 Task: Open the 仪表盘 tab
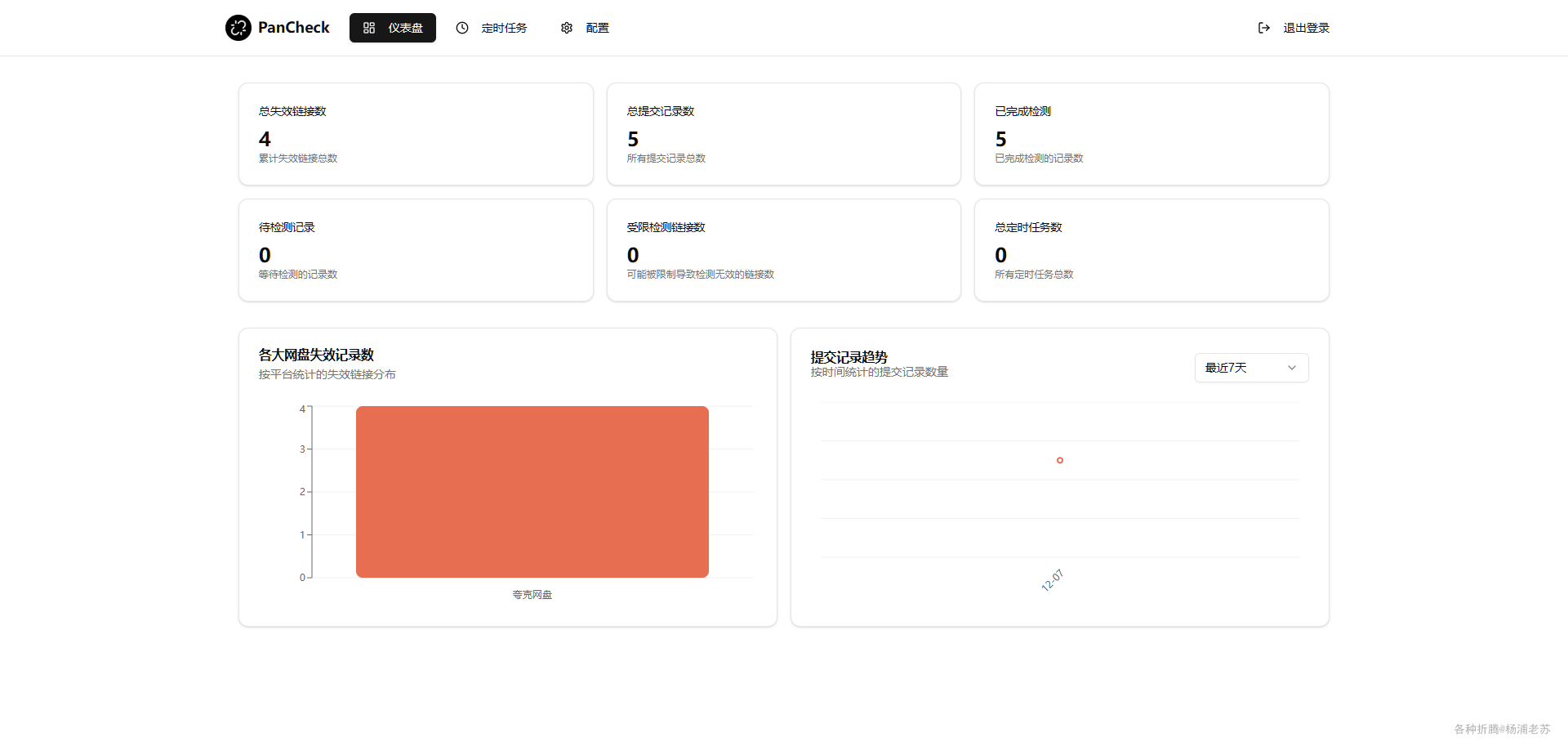tap(393, 28)
